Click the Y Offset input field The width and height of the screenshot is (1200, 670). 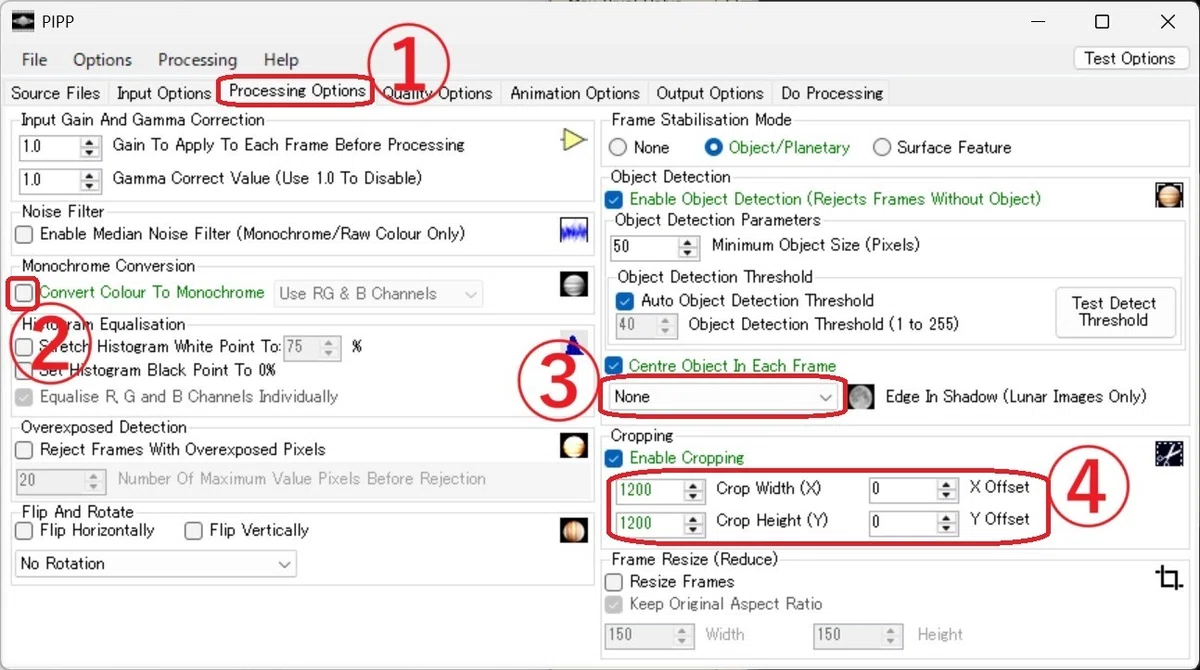[x=902, y=522]
